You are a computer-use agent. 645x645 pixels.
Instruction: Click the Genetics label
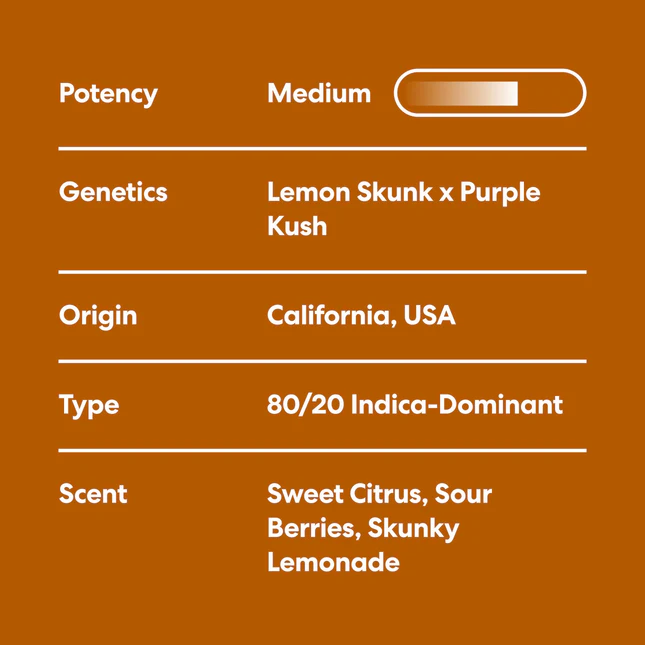click(113, 192)
